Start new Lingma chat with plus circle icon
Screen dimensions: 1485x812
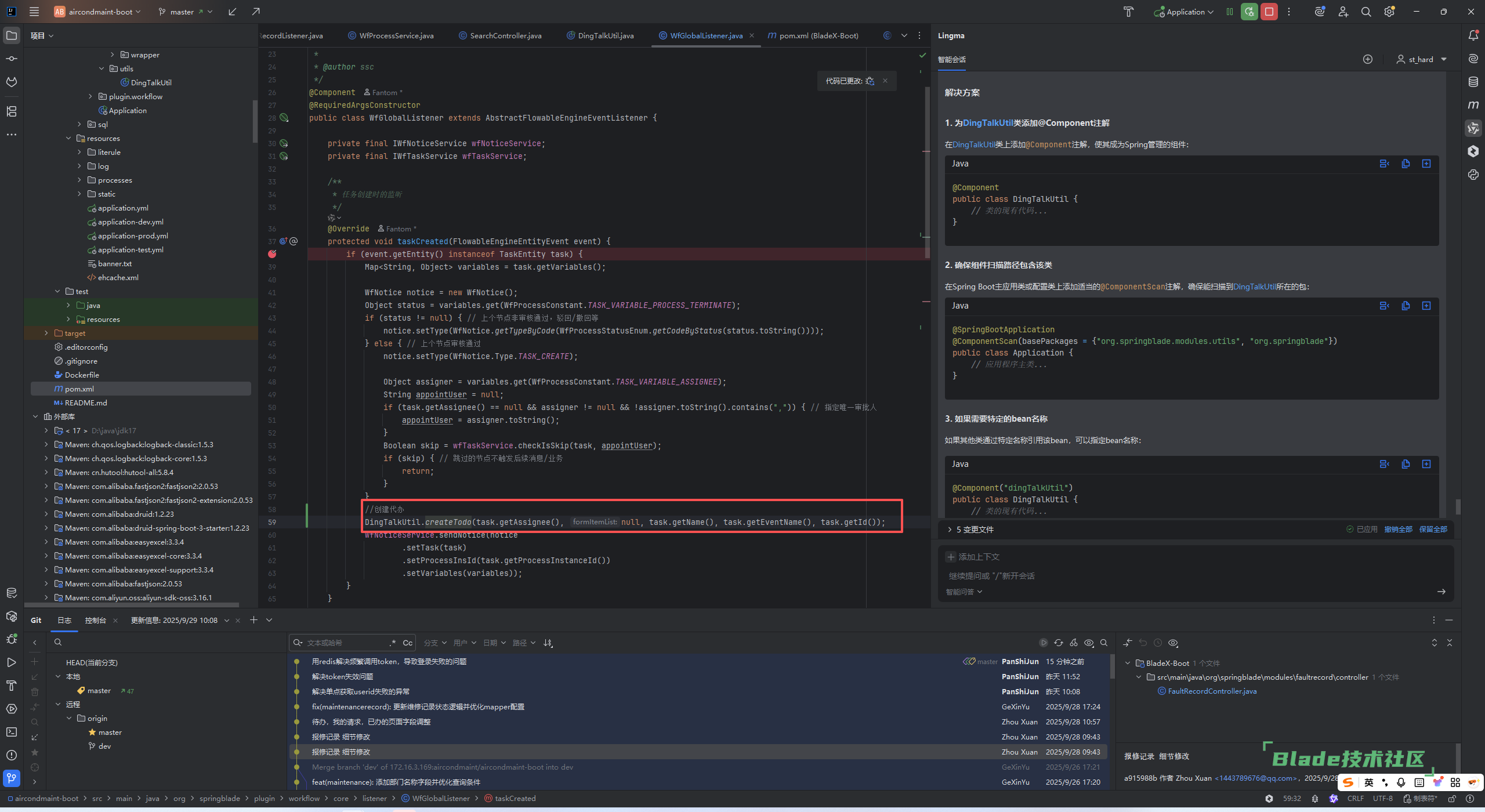(1368, 59)
